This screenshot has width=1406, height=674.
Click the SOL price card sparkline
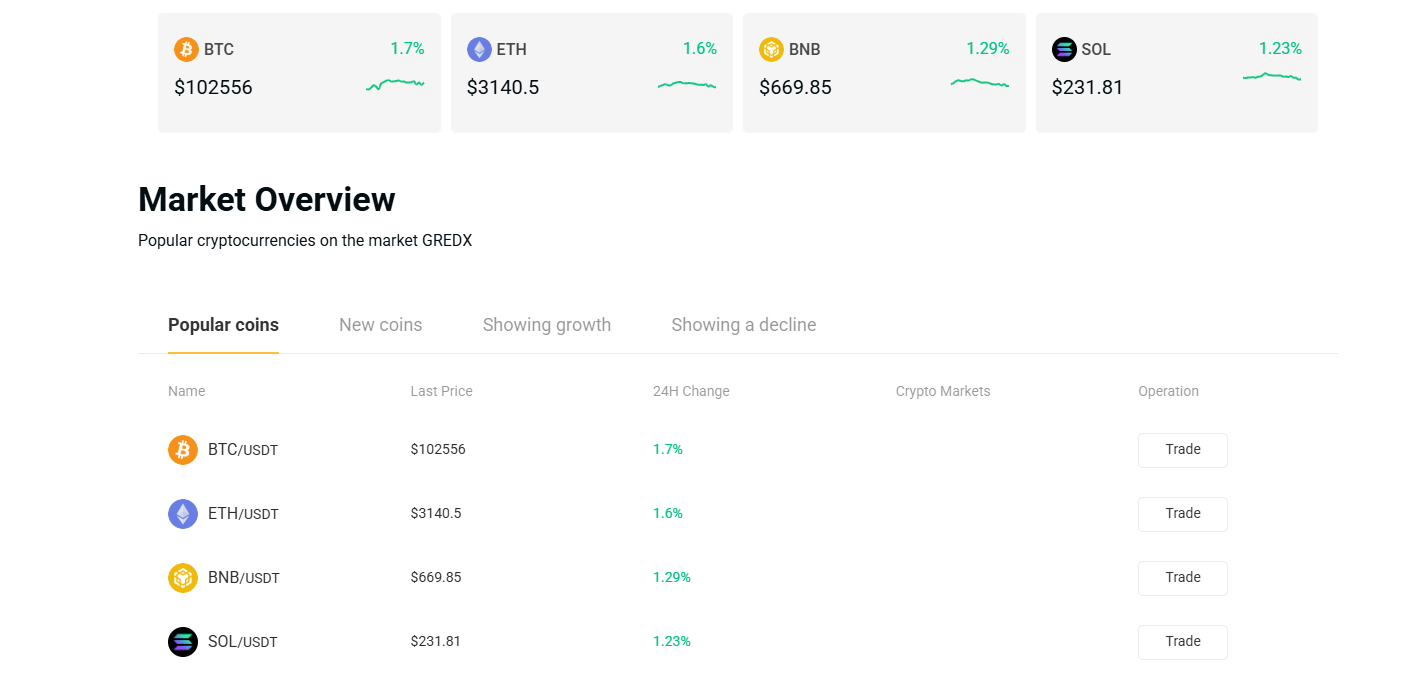1272,77
